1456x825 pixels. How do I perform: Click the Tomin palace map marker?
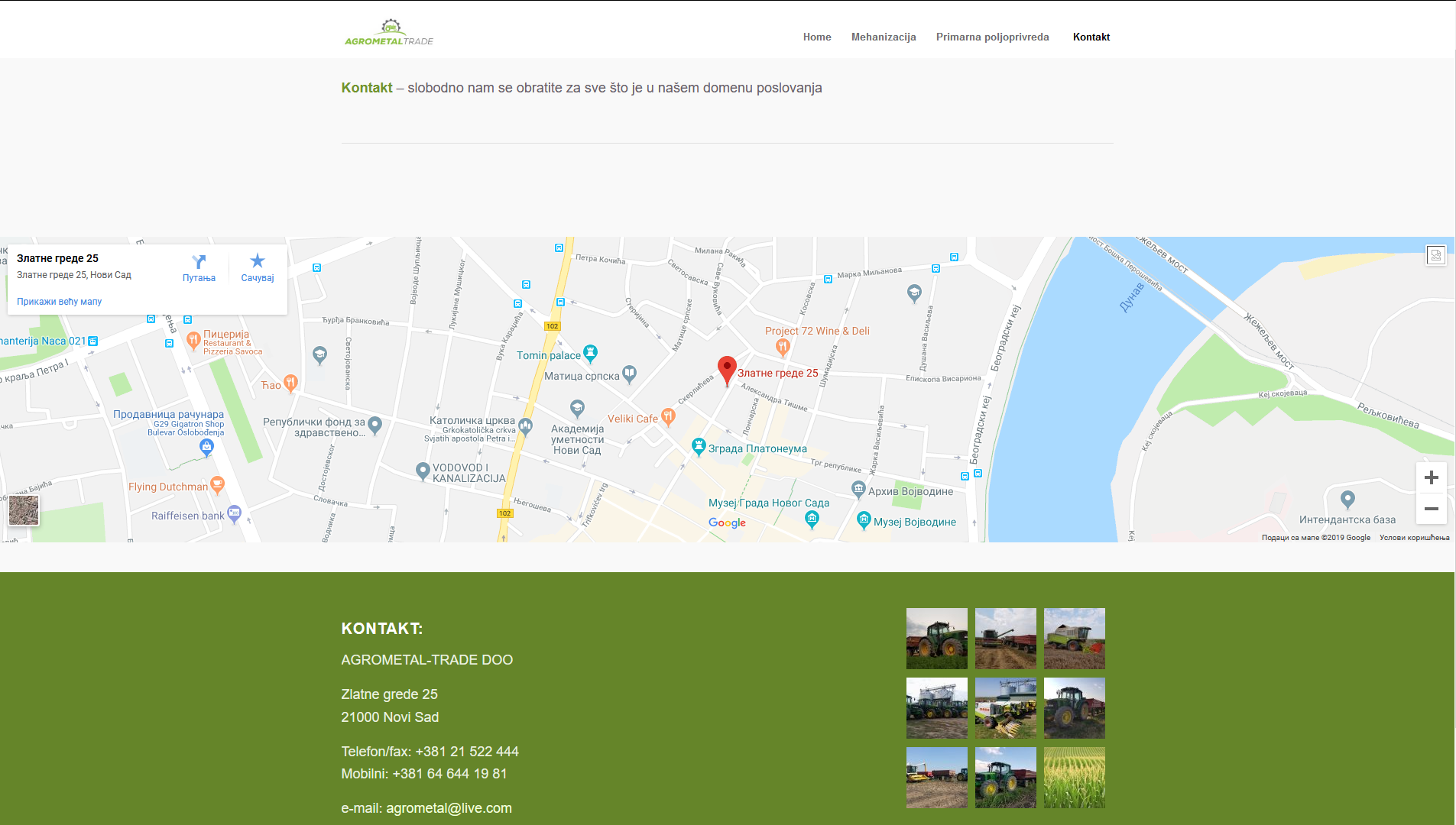tap(590, 352)
